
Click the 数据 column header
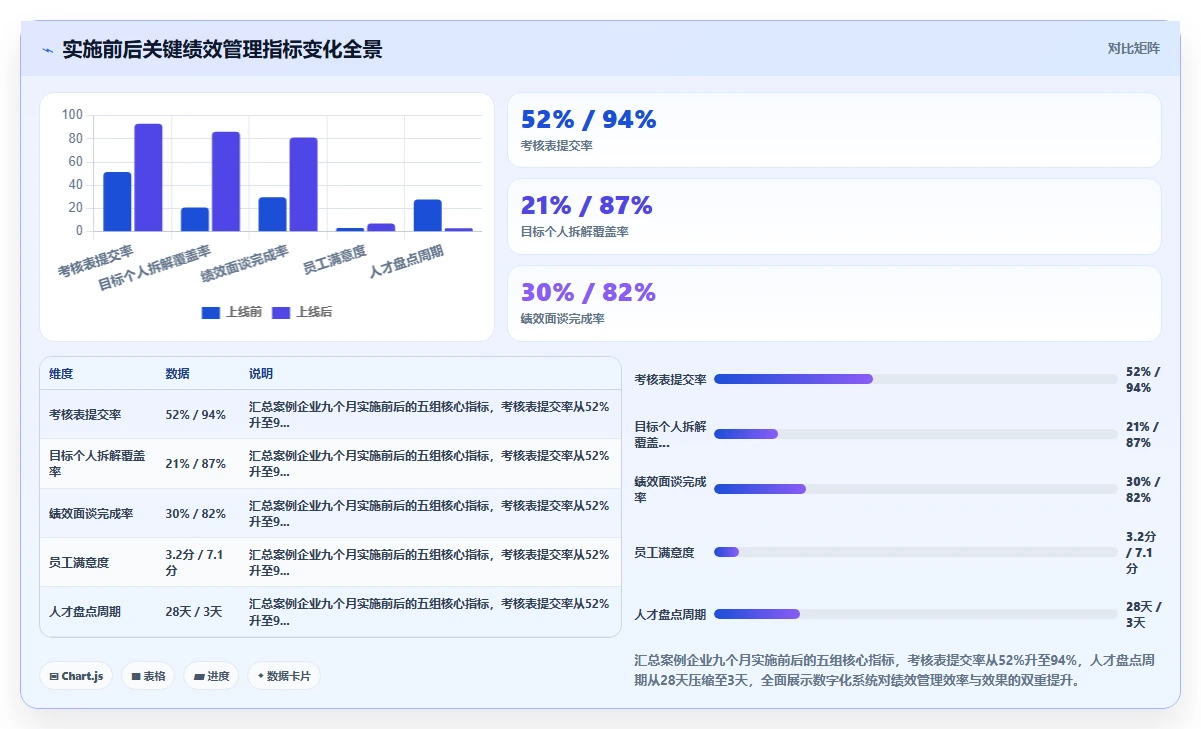pyautogui.click(x=177, y=374)
